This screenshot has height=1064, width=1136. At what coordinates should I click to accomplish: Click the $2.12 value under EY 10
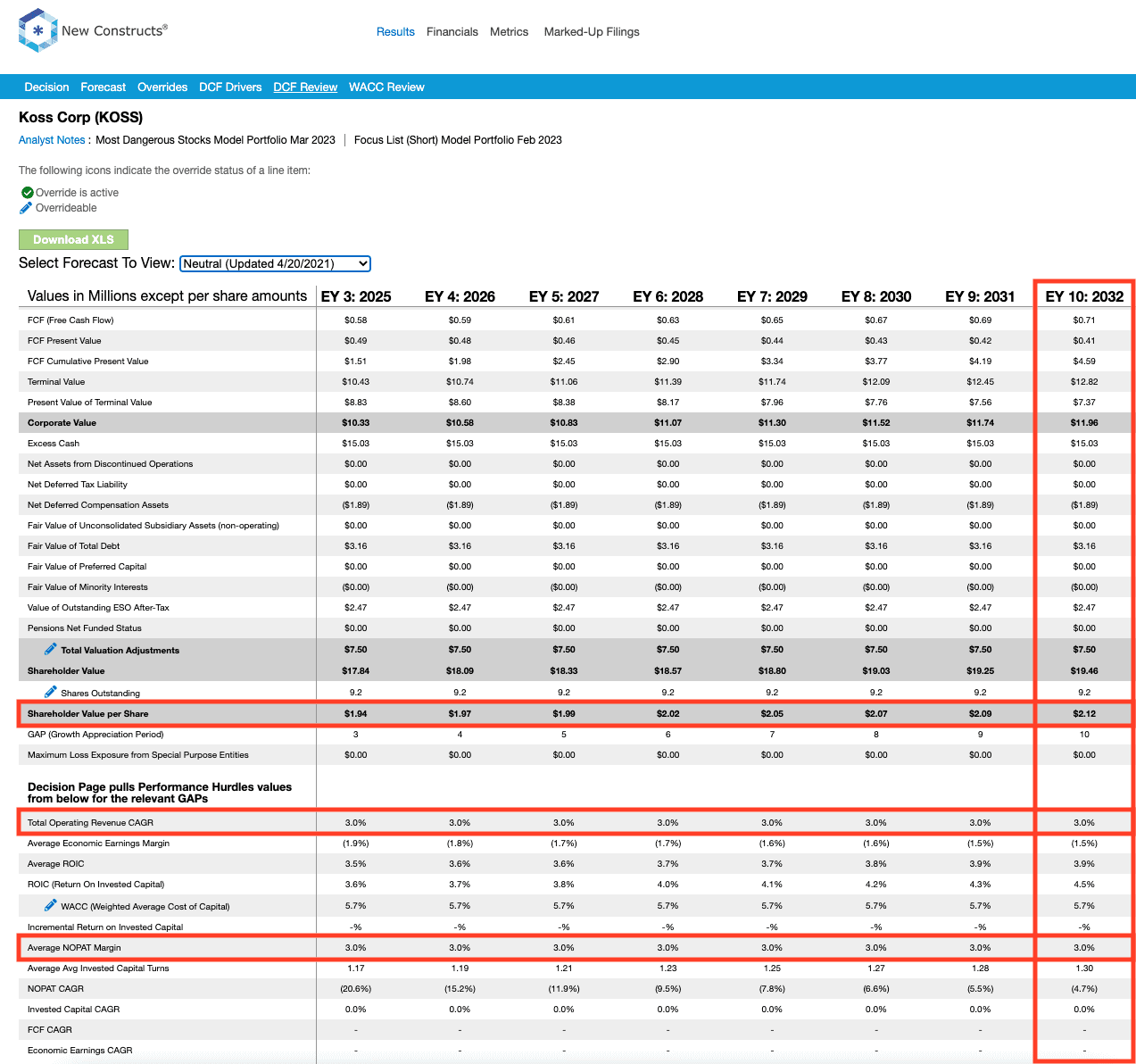[x=1084, y=714]
